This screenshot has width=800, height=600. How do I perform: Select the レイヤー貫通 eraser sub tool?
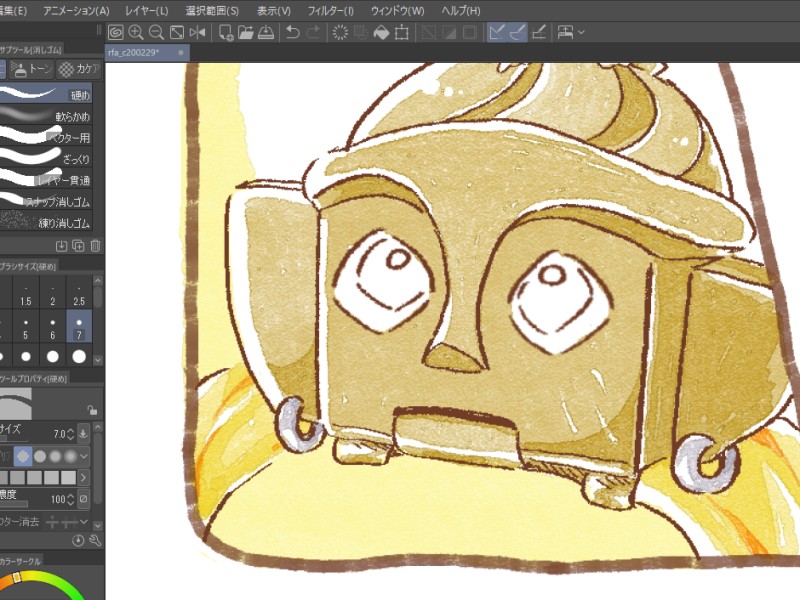[x=46, y=180]
